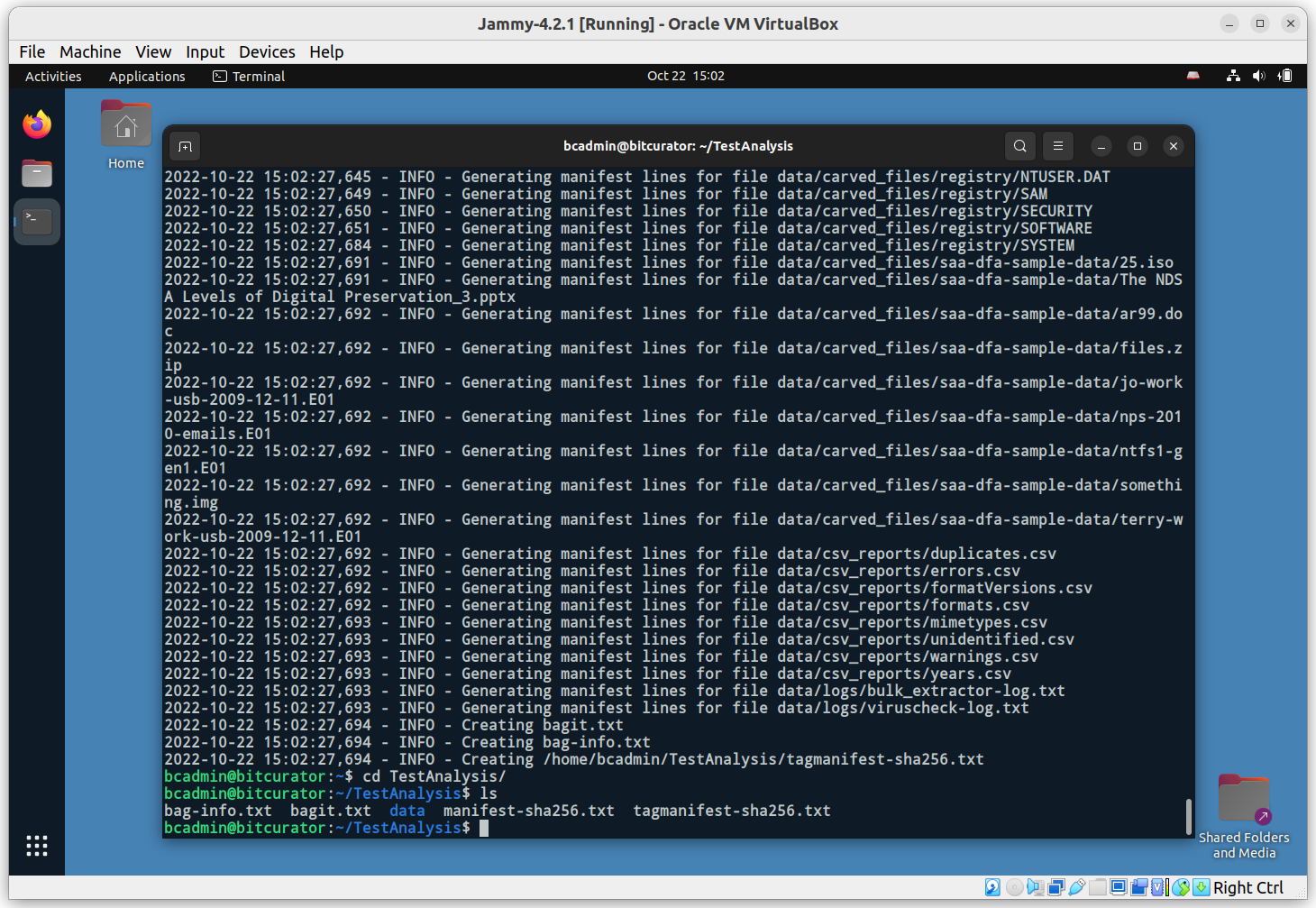1316x908 pixels.
Task: Open Files manager in the dock
Action: [x=37, y=173]
